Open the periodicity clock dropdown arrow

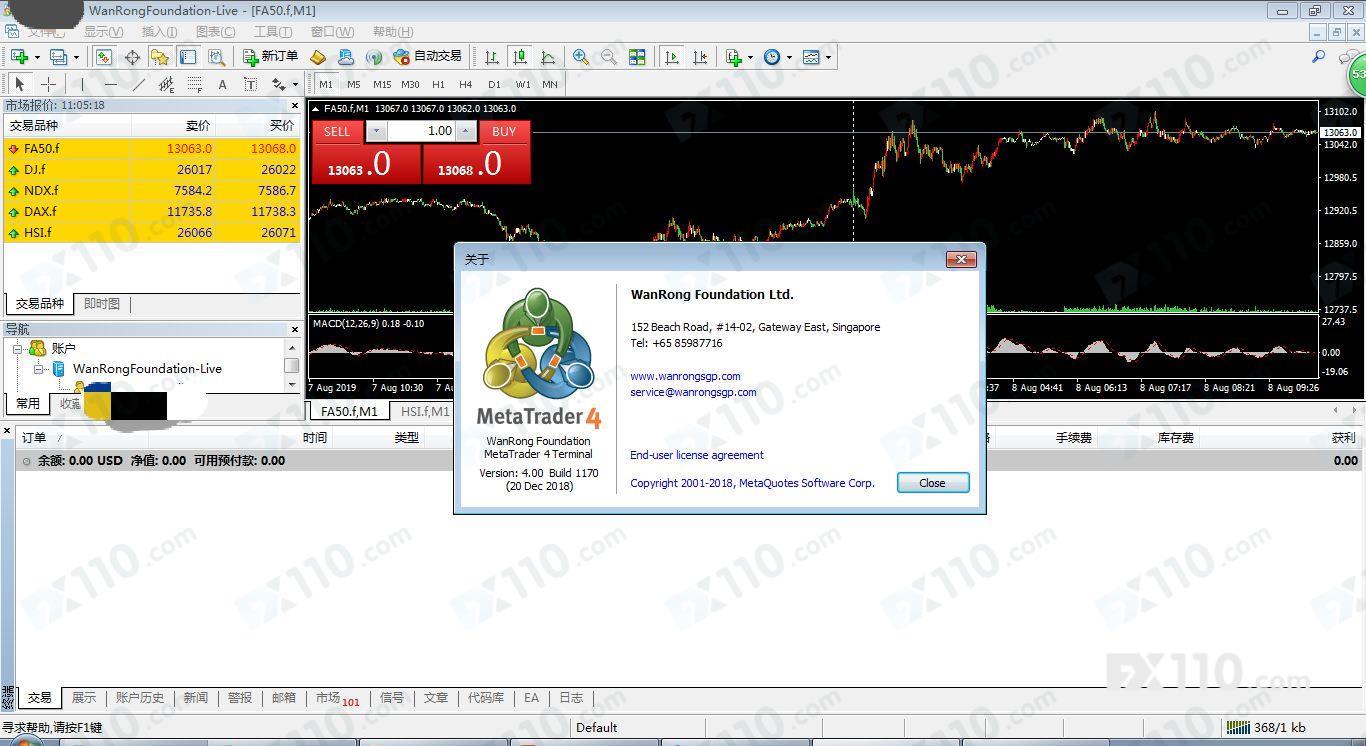789,57
